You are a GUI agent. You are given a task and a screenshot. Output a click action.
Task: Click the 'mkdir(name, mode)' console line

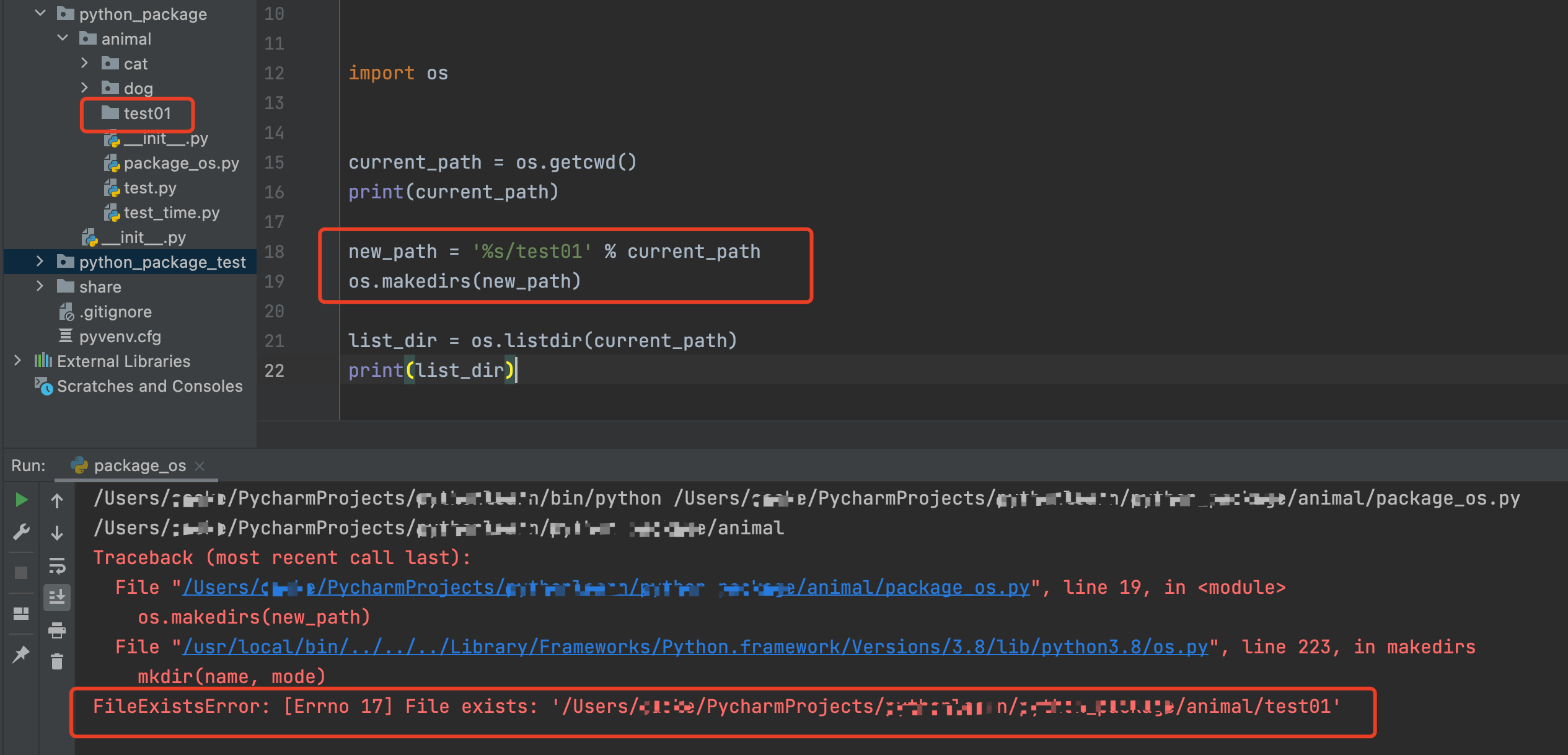pyautogui.click(x=232, y=677)
